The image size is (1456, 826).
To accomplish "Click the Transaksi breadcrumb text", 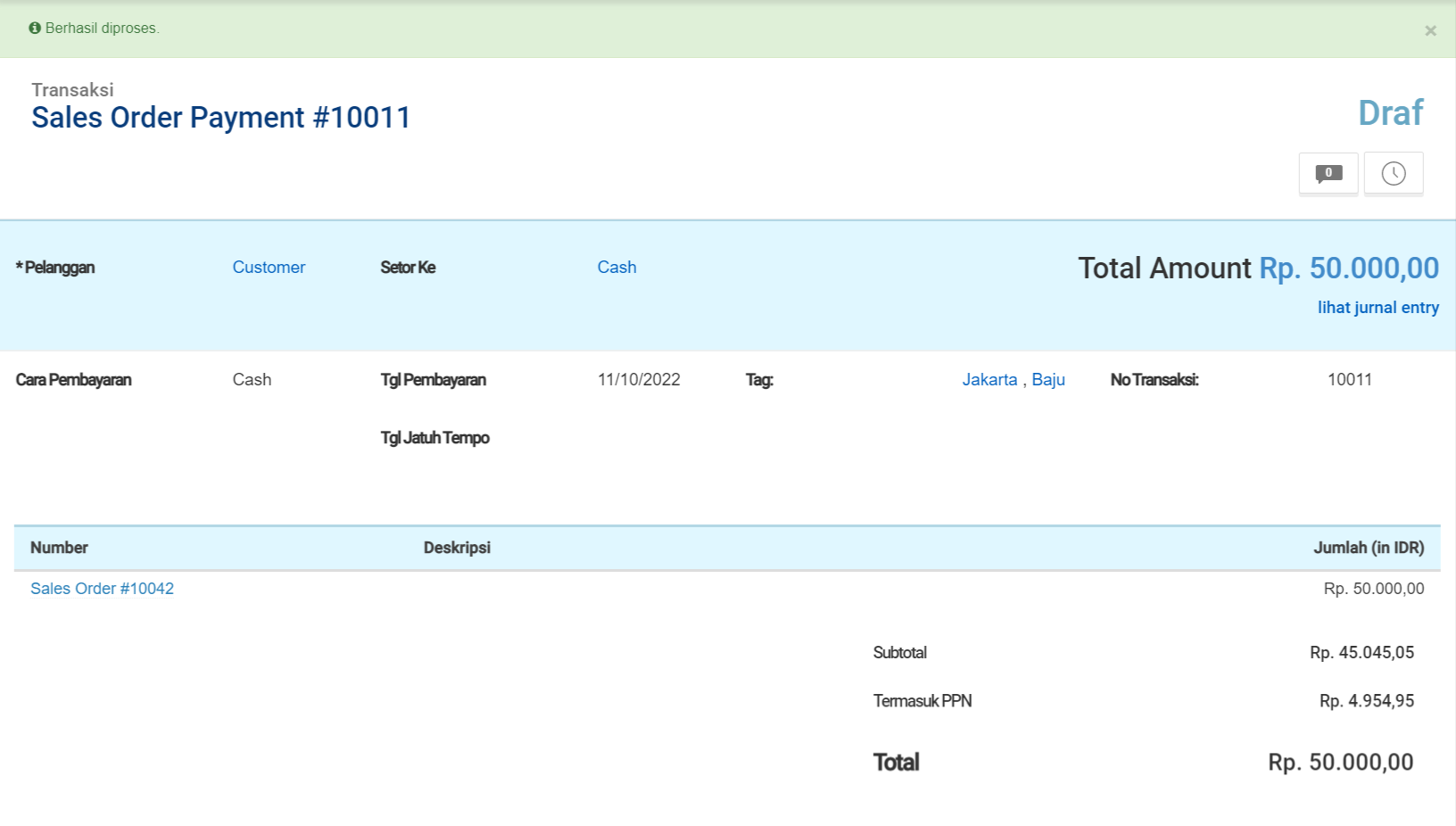I will [73, 89].
